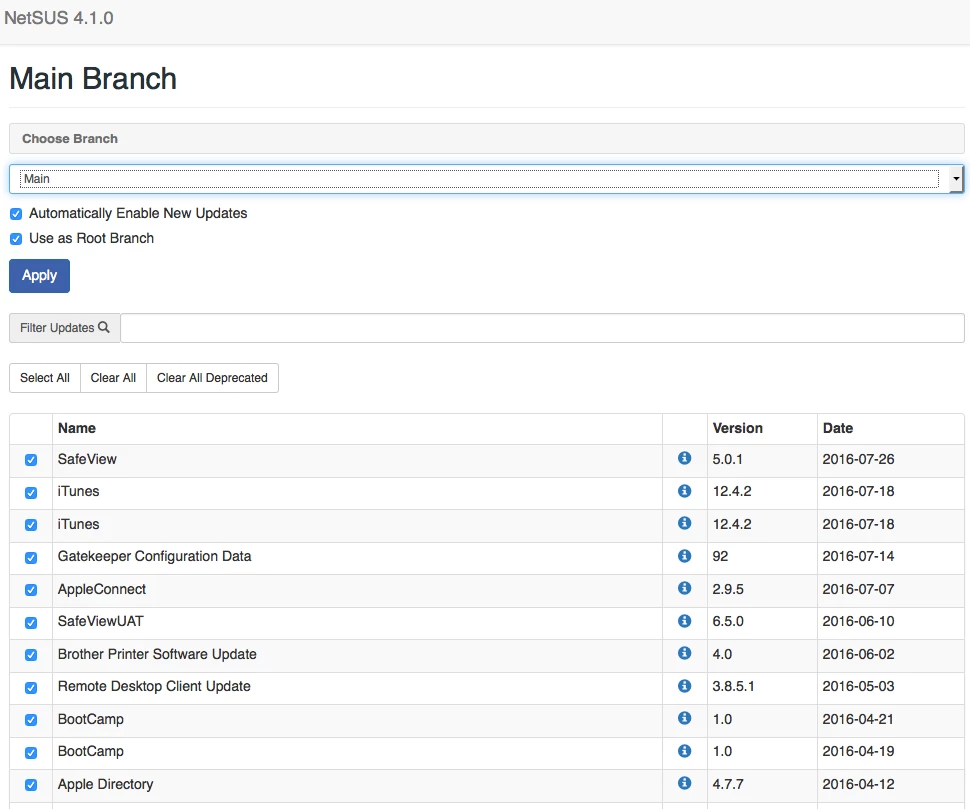Click the Apple Directory name
The image size is (970, 809).
pyautogui.click(x=106, y=784)
